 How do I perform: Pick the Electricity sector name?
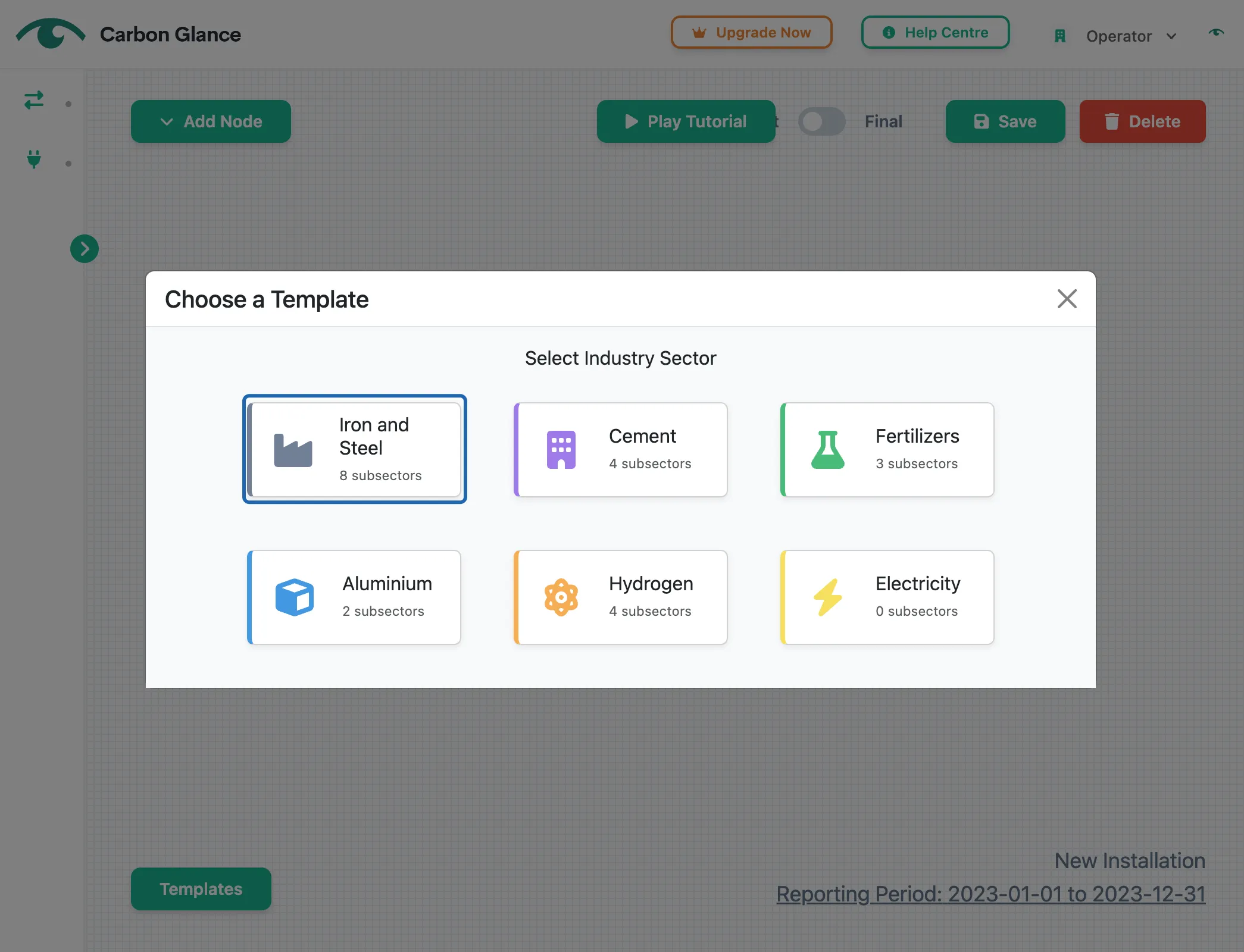[x=918, y=584]
